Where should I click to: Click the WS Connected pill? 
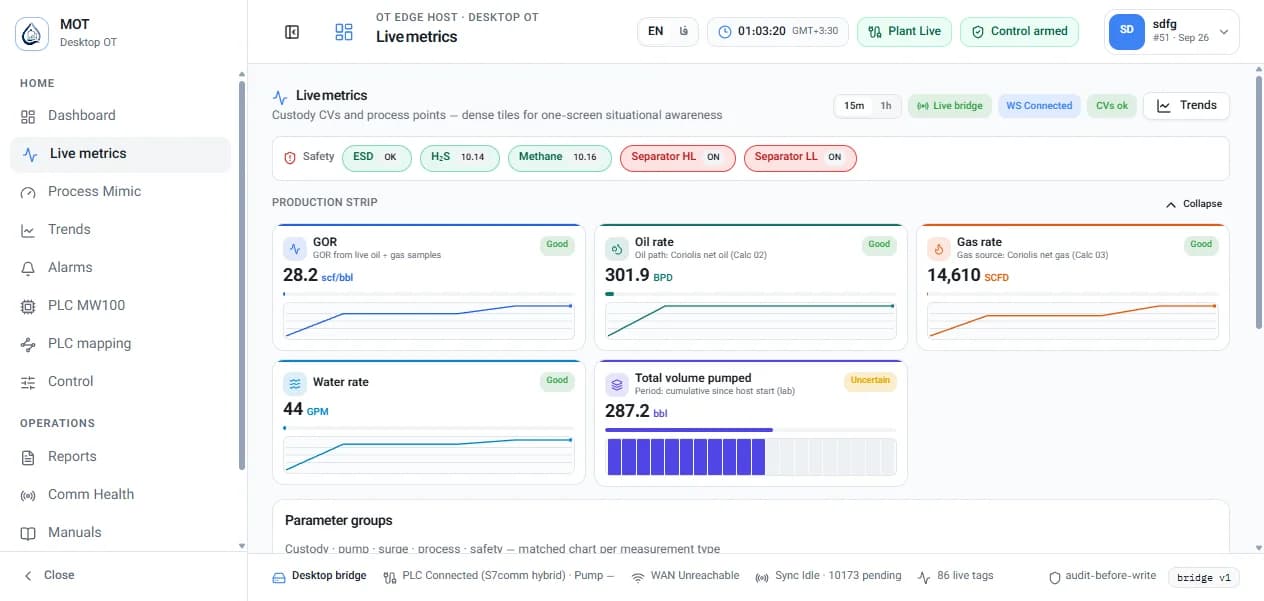[1039, 106]
